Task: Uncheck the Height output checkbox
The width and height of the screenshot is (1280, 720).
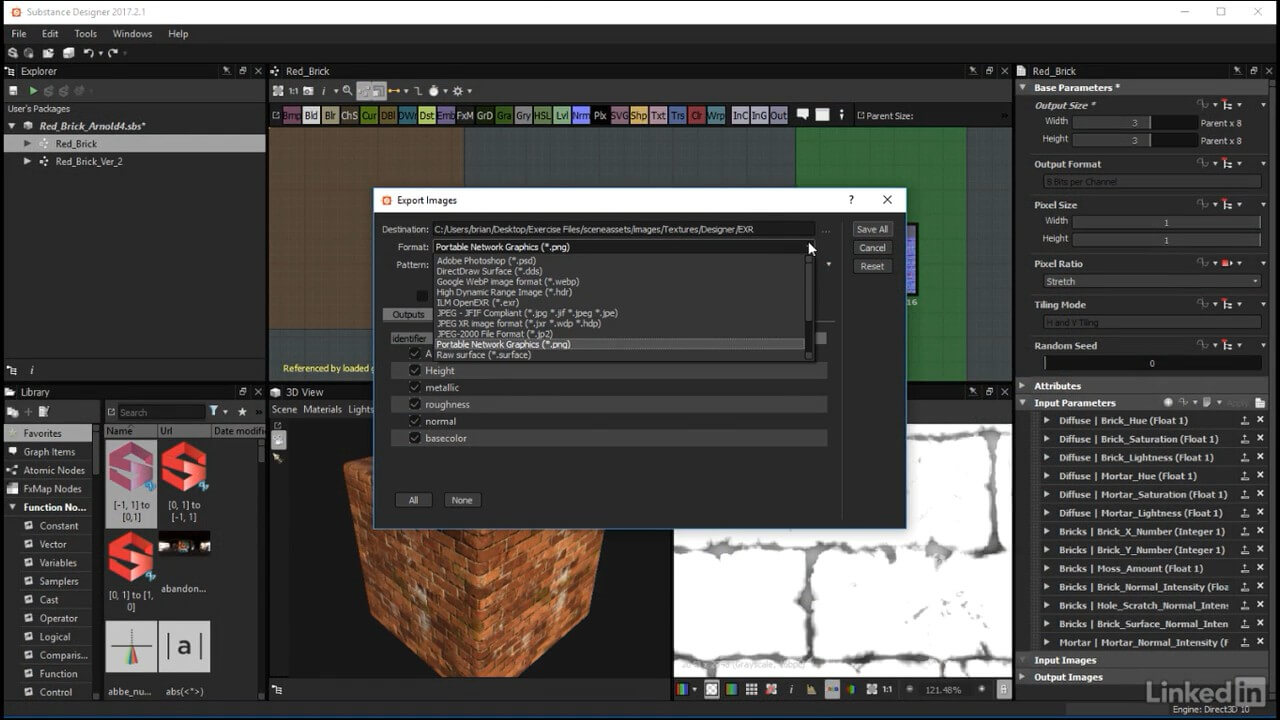Action: tap(415, 370)
